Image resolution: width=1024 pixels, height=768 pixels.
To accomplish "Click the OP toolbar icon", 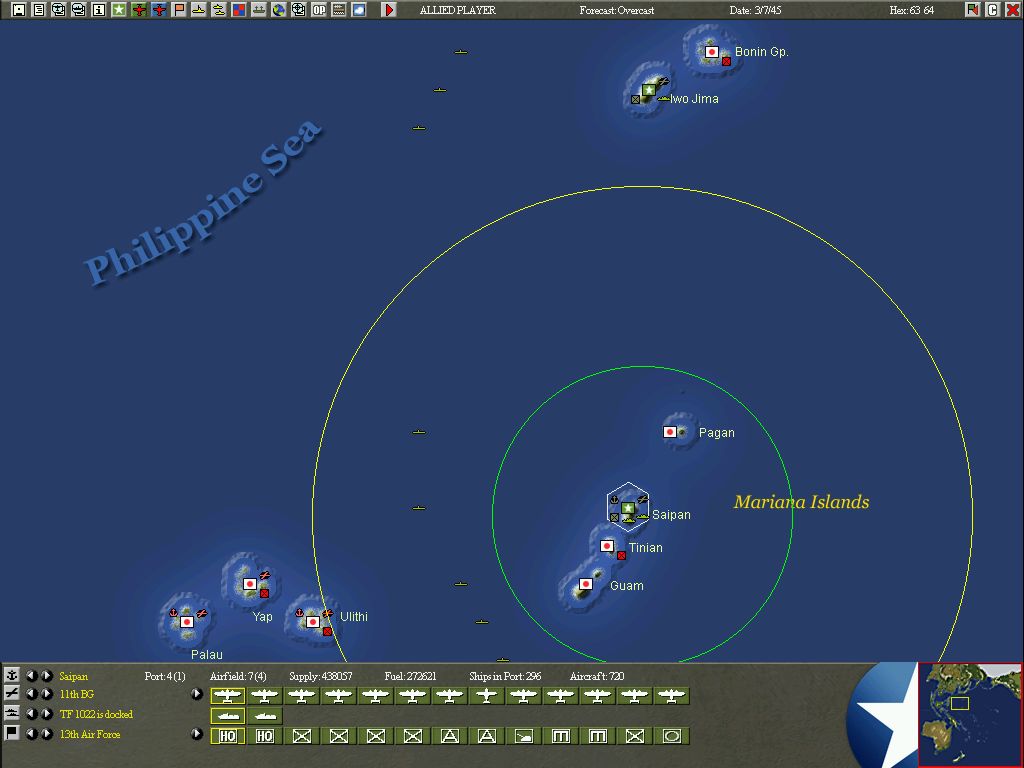I will 319,10.
